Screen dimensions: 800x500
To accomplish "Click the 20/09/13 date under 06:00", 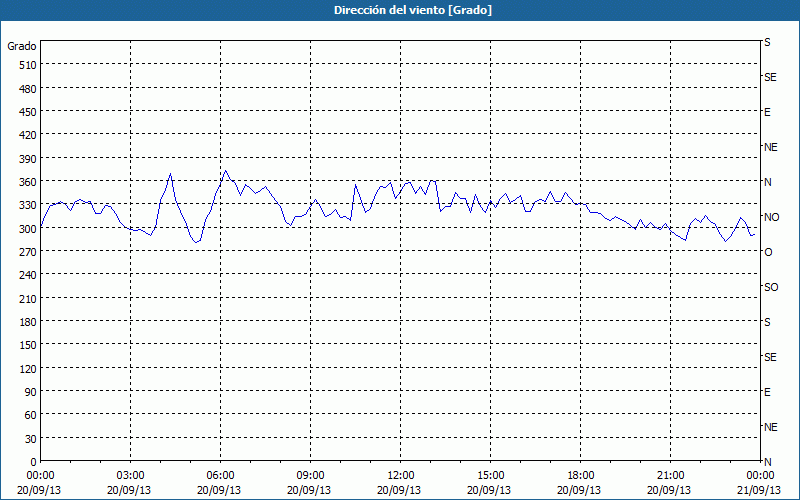I will tap(219, 490).
